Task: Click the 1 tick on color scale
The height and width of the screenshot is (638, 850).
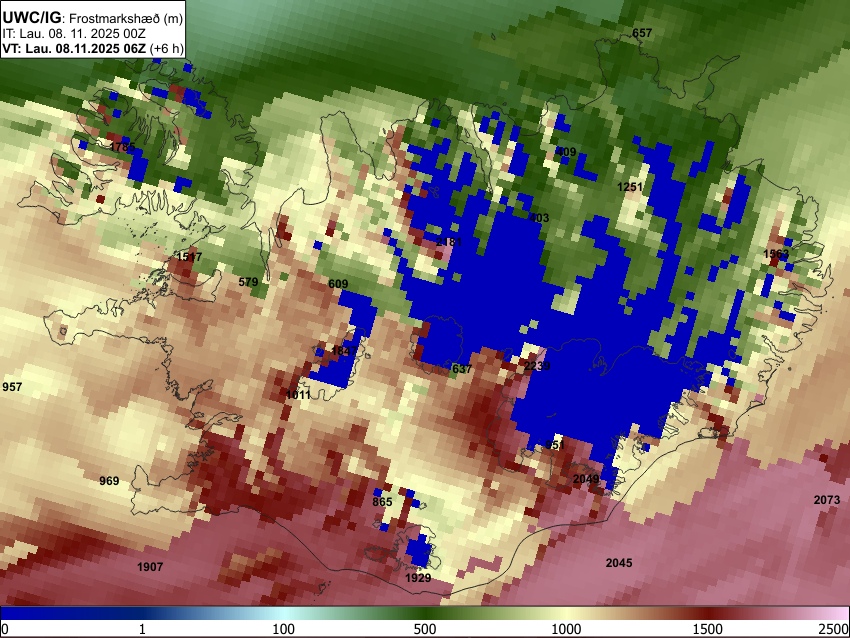Action: 142,629
